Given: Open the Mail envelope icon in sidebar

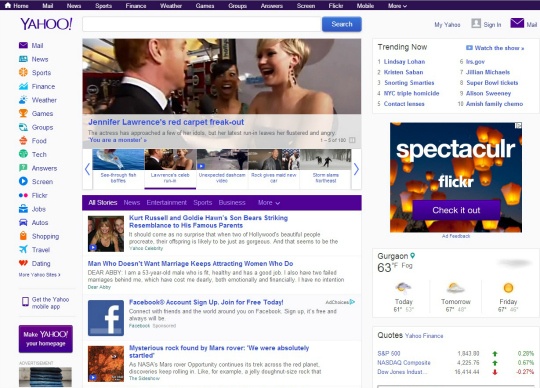Looking at the screenshot, I should 23,45.
